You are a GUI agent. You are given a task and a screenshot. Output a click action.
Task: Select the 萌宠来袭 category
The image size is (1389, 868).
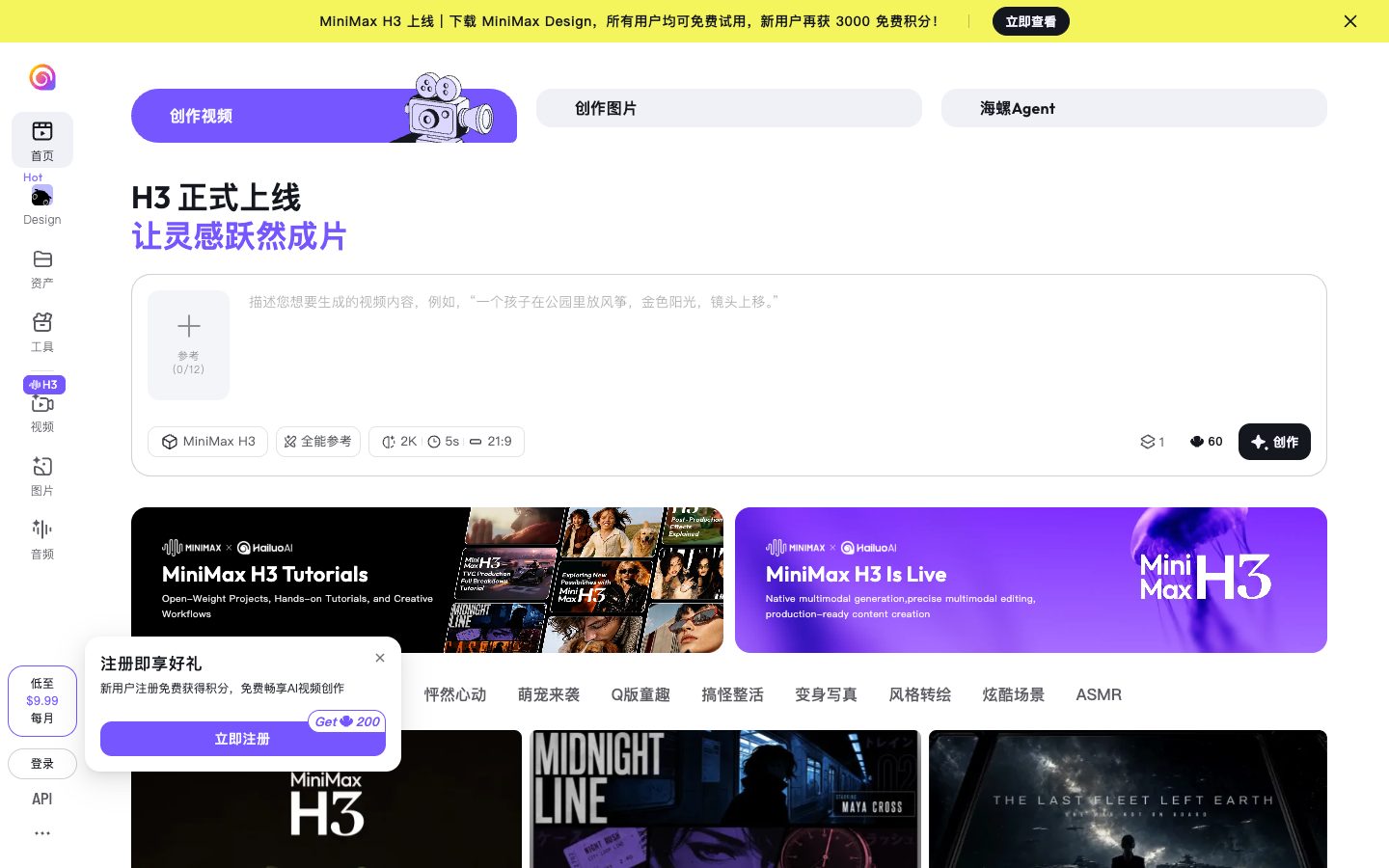[x=549, y=694]
